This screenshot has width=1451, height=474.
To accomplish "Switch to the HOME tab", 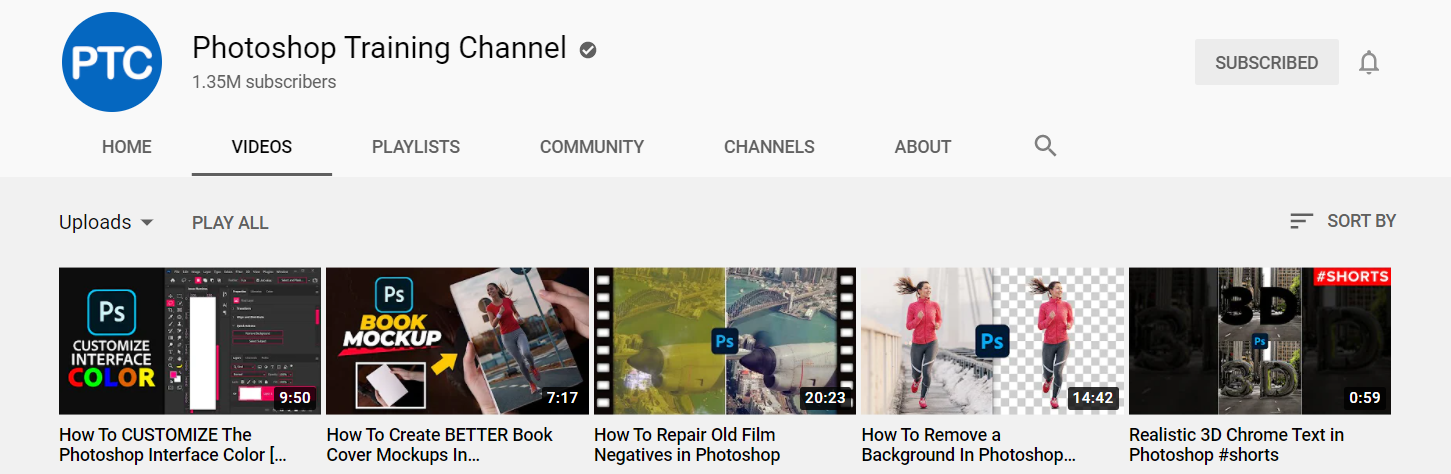I will 127,147.
